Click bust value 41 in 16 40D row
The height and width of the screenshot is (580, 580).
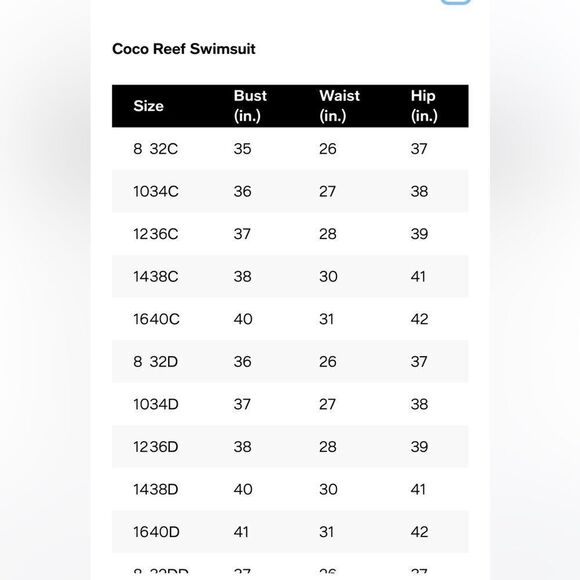coord(241,532)
